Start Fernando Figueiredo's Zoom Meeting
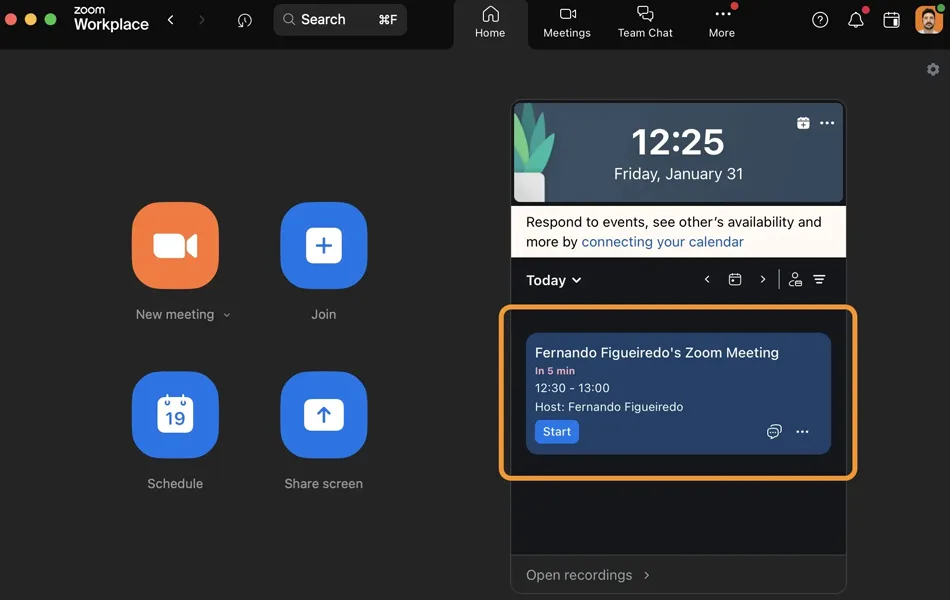The image size is (950, 600). click(x=556, y=432)
